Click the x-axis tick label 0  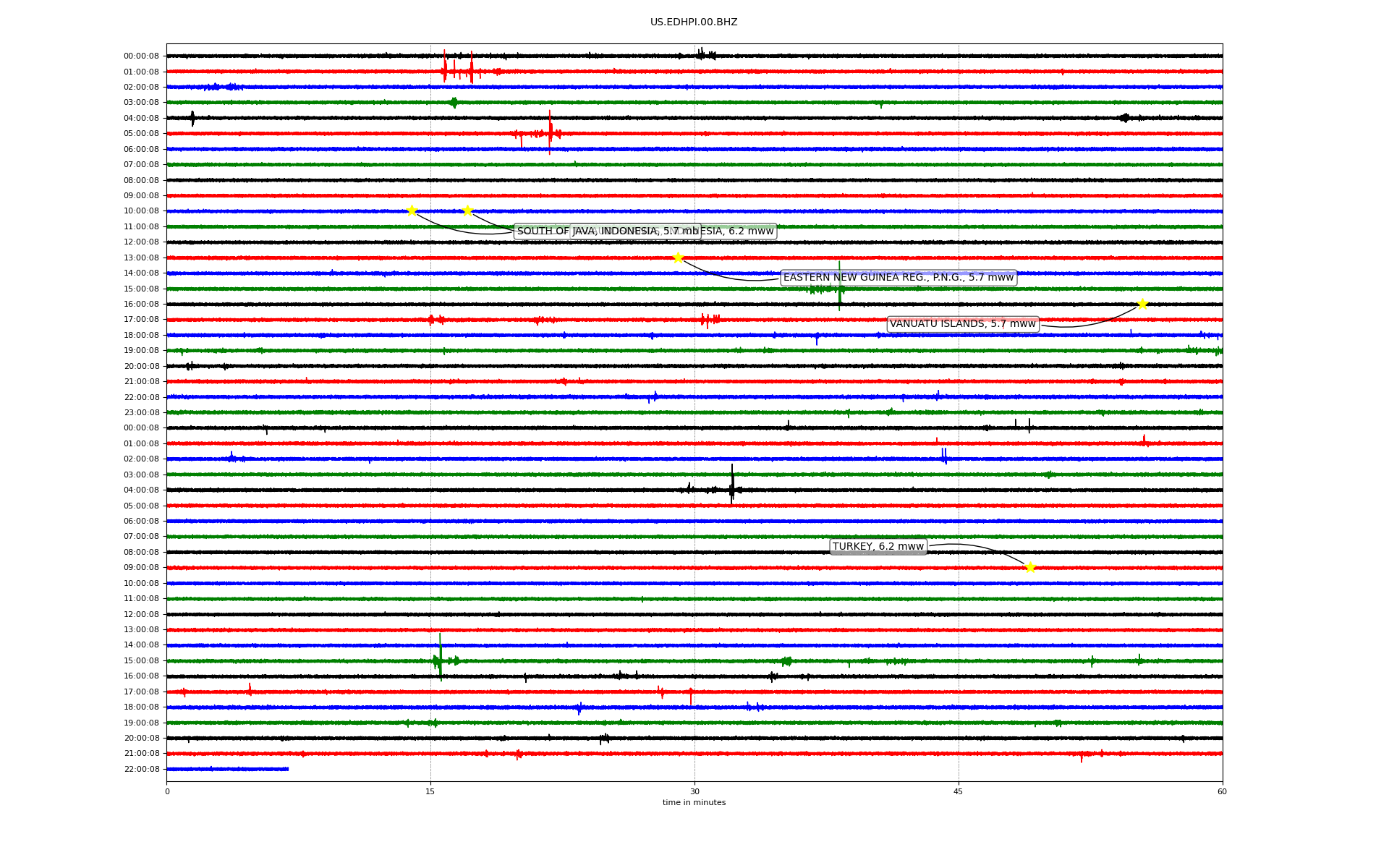167,791
